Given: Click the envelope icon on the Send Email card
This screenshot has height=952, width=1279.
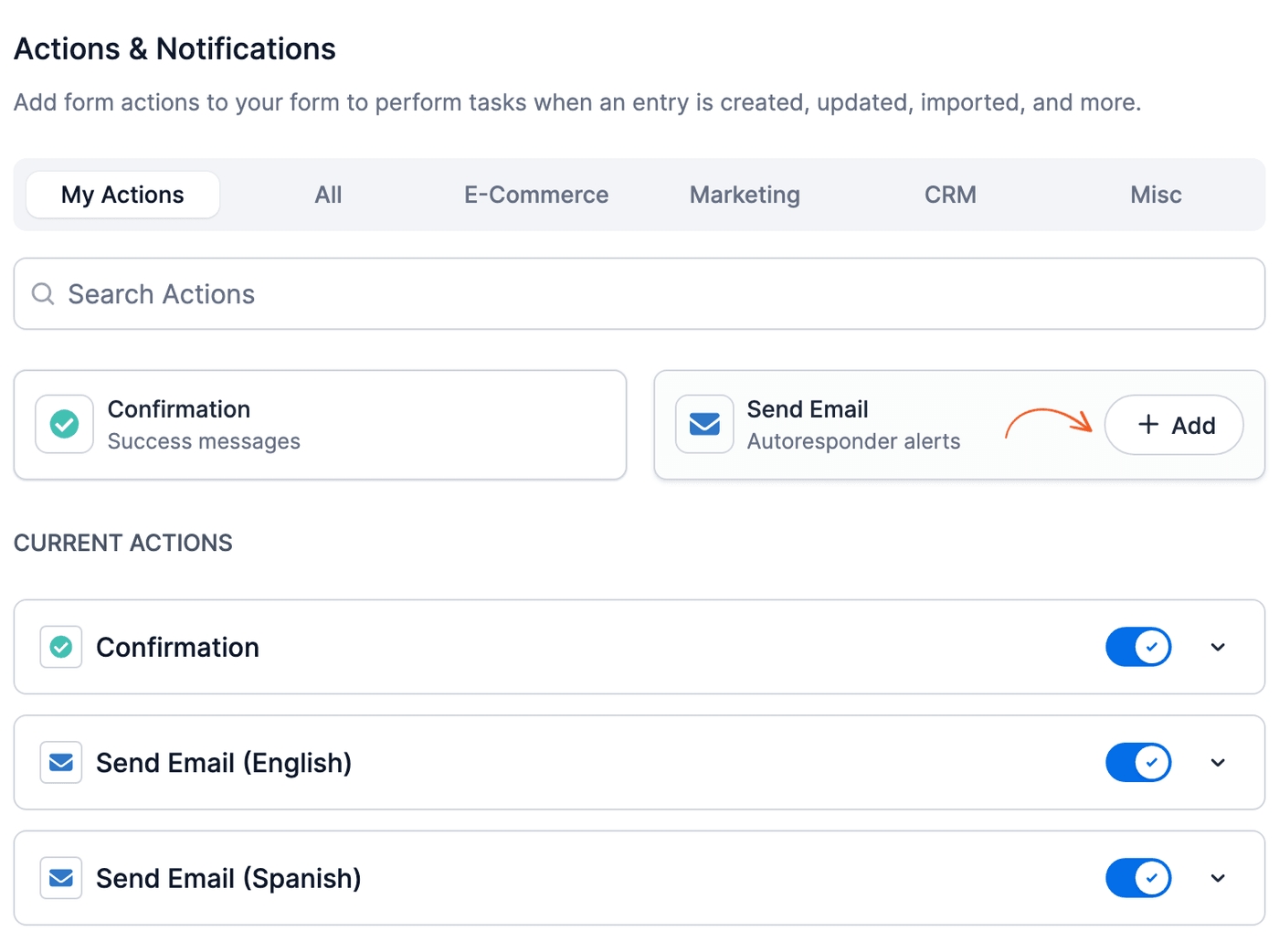Looking at the screenshot, I should pyautogui.click(x=704, y=424).
